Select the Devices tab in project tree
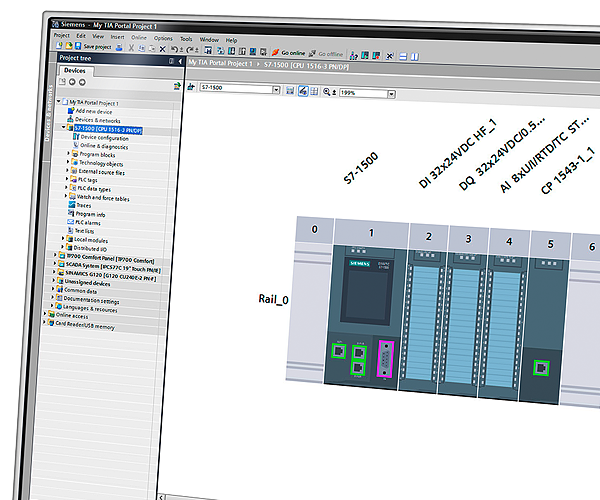600x500 pixels. [75, 70]
